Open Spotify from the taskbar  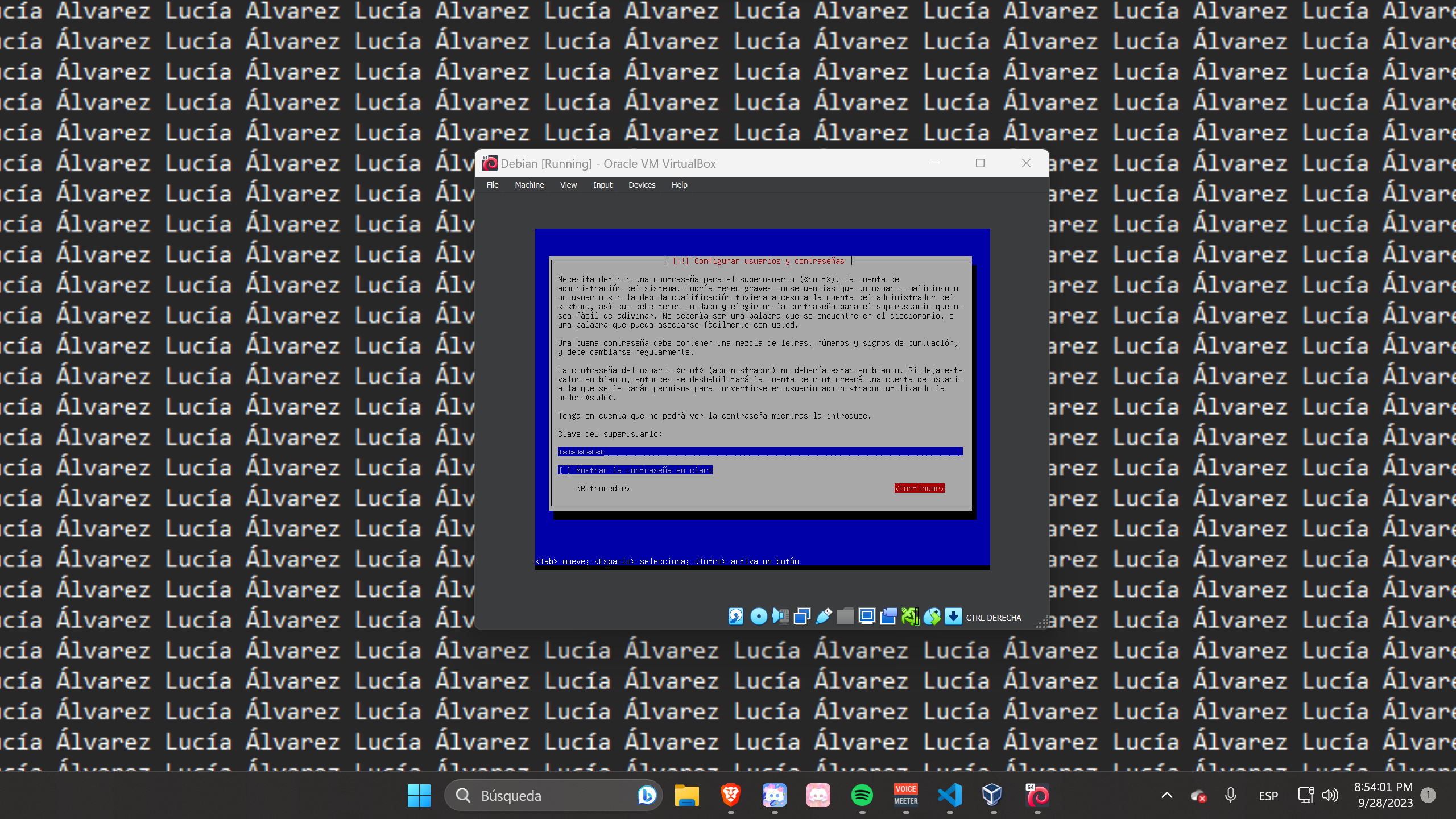(862, 795)
